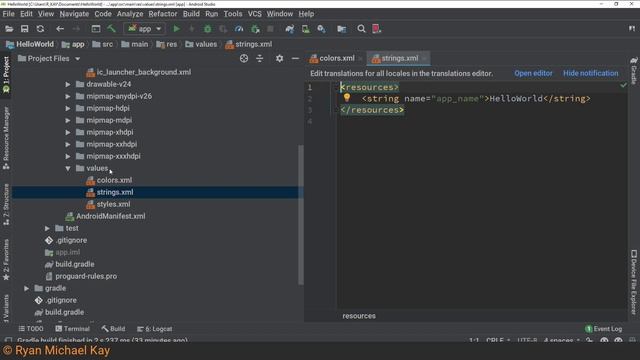Click the Project panel vertical scrollbar
640x360 pixels.
coord(301,215)
